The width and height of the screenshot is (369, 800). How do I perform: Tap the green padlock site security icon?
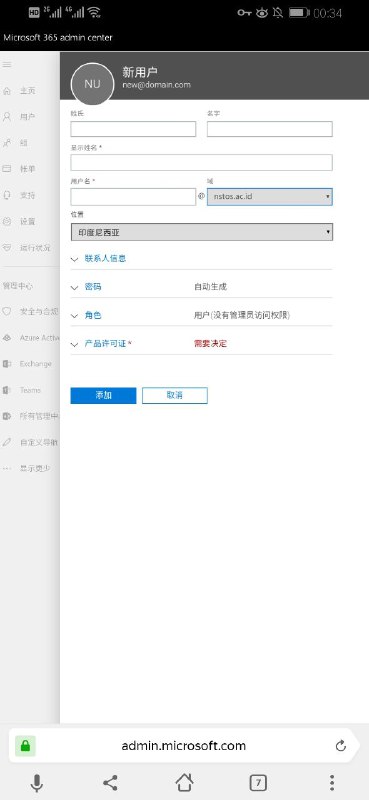click(25, 746)
